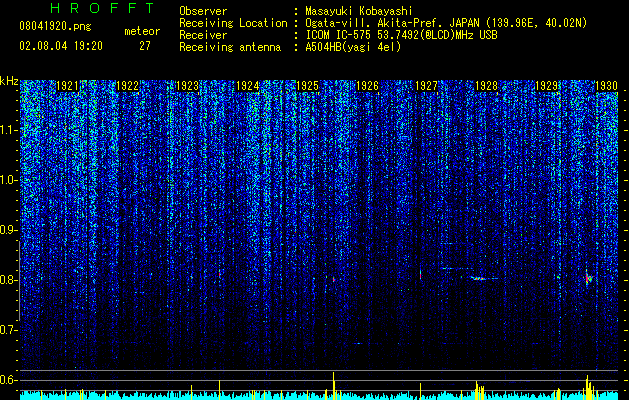Click the Receiving Location label
The width and height of the screenshot is (629, 400).
coord(233,23)
